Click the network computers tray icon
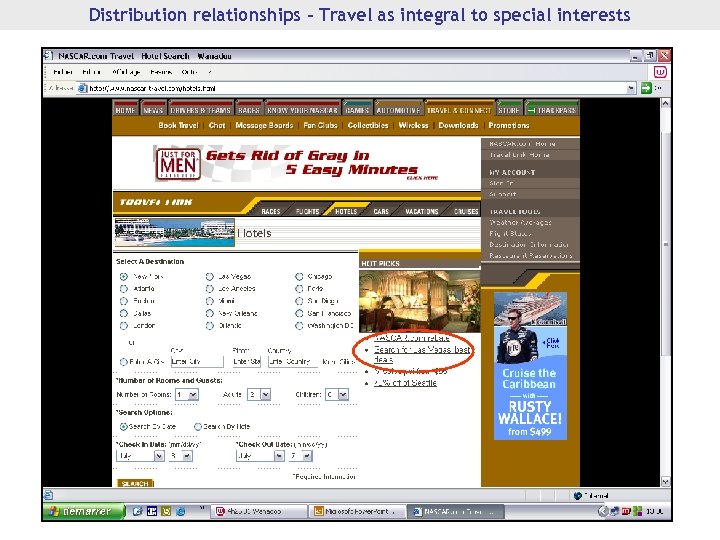The image size is (720, 540). (x=615, y=511)
